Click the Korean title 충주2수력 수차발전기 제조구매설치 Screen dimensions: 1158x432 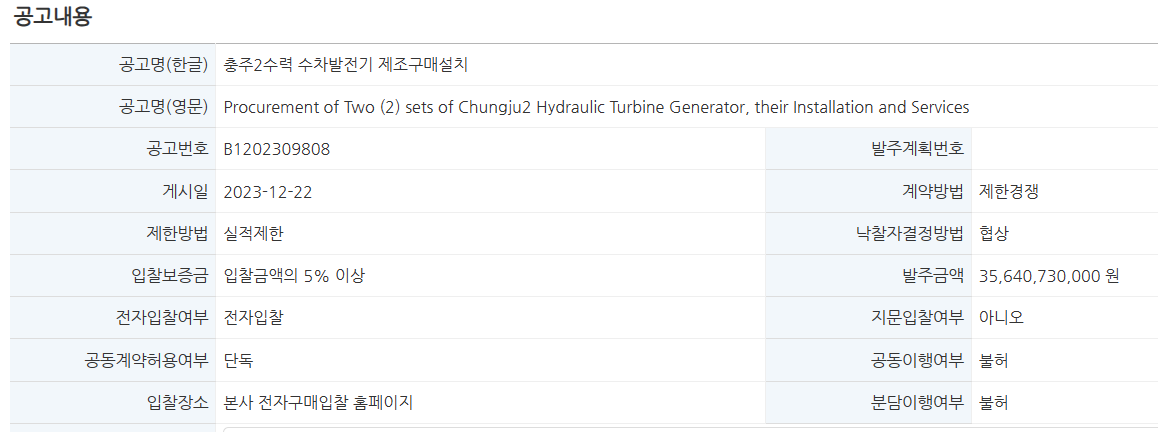click(346, 65)
